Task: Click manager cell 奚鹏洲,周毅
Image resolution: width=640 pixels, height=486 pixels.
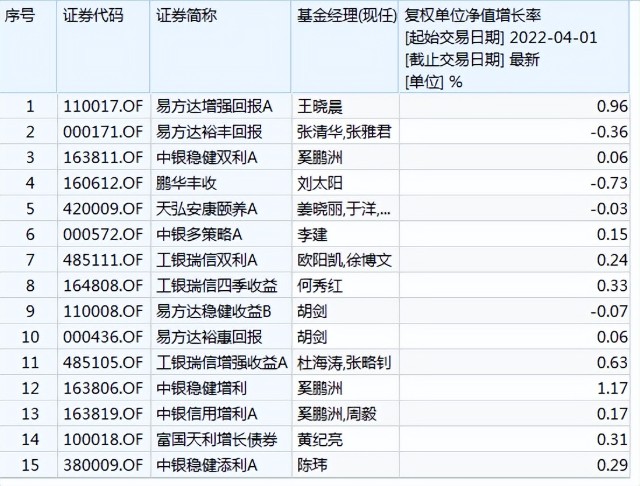Action: [x=337, y=414]
